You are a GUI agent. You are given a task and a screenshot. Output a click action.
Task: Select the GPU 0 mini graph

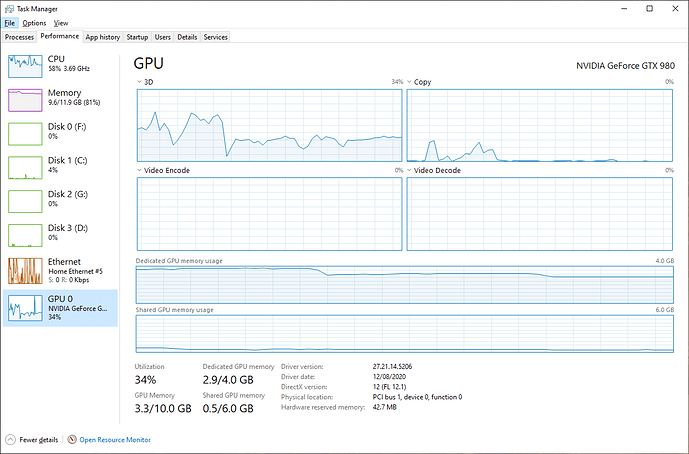point(25,308)
